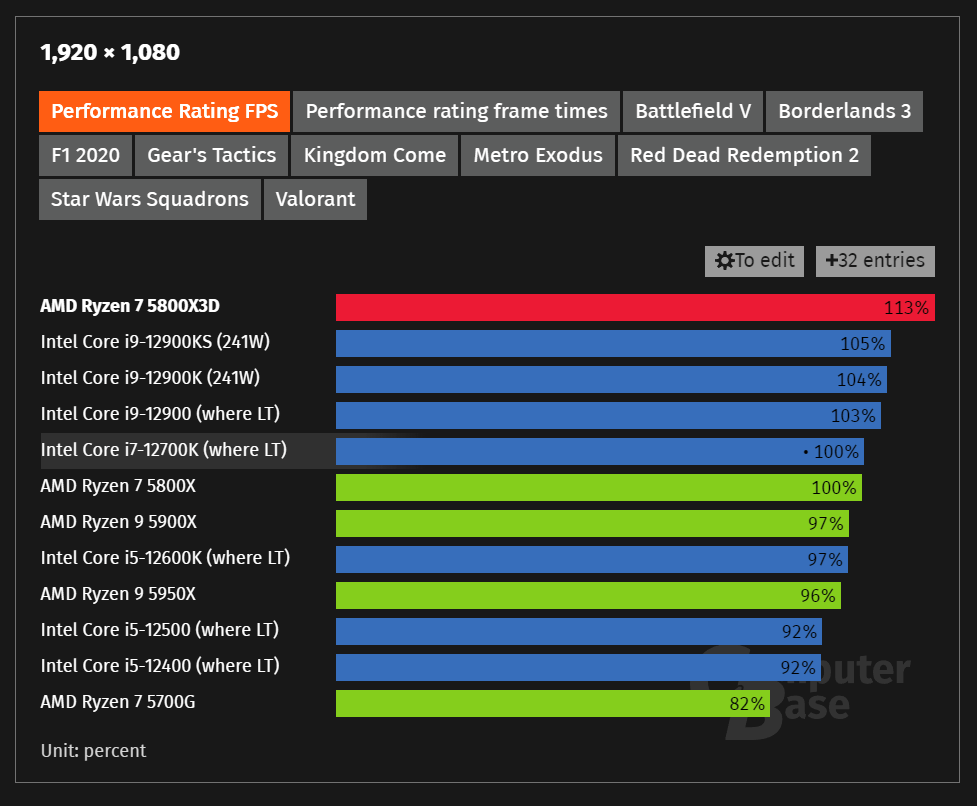Screen dimensions: 977x806
Task: Switch to the Valorant tab
Action: (x=315, y=199)
